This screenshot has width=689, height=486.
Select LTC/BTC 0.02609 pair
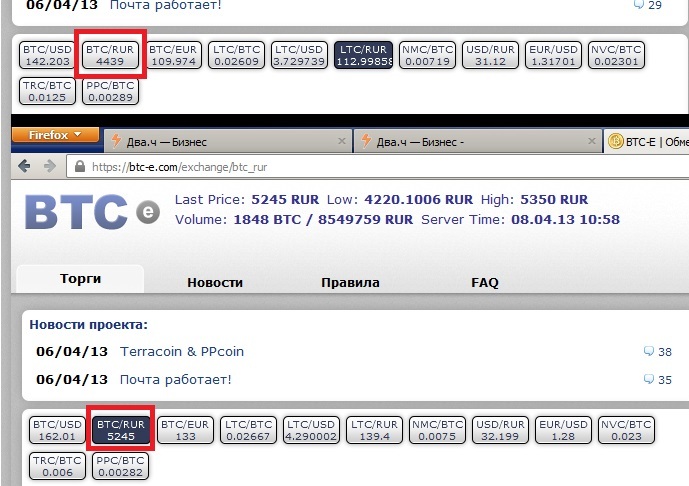(236, 55)
